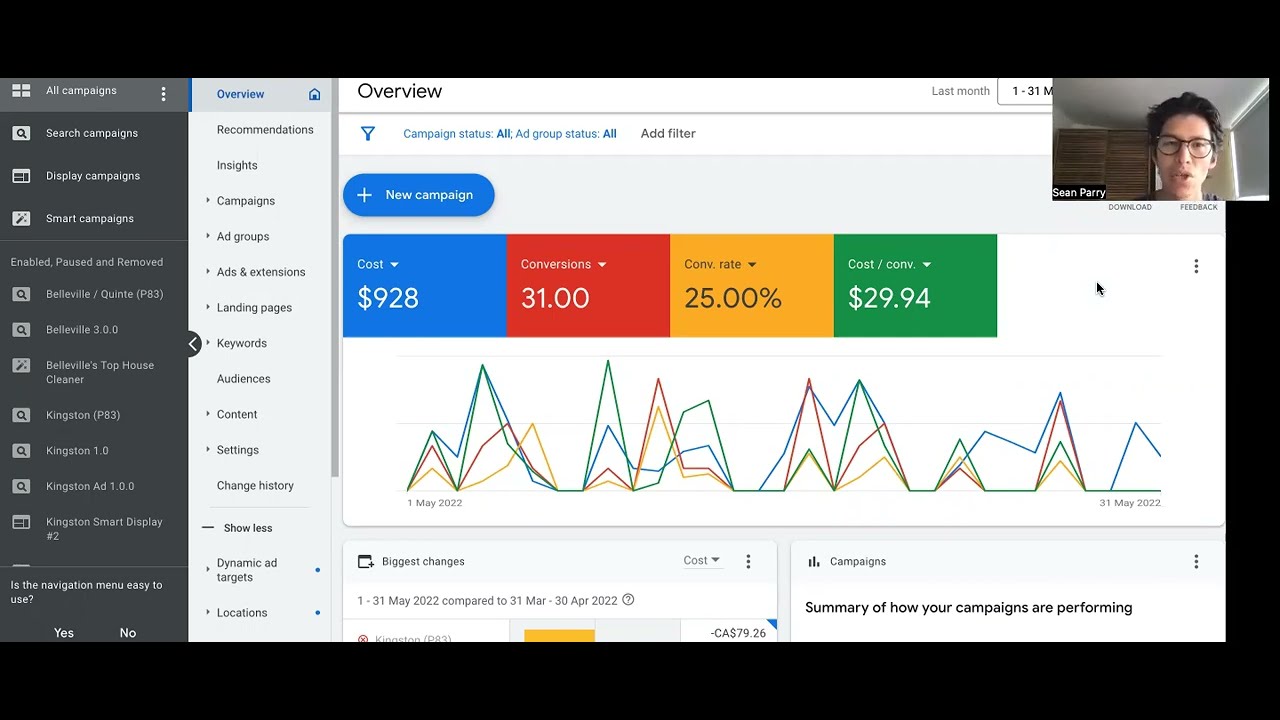1280x720 pixels.
Task: Answer No to the navigation survey
Action: point(128,633)
